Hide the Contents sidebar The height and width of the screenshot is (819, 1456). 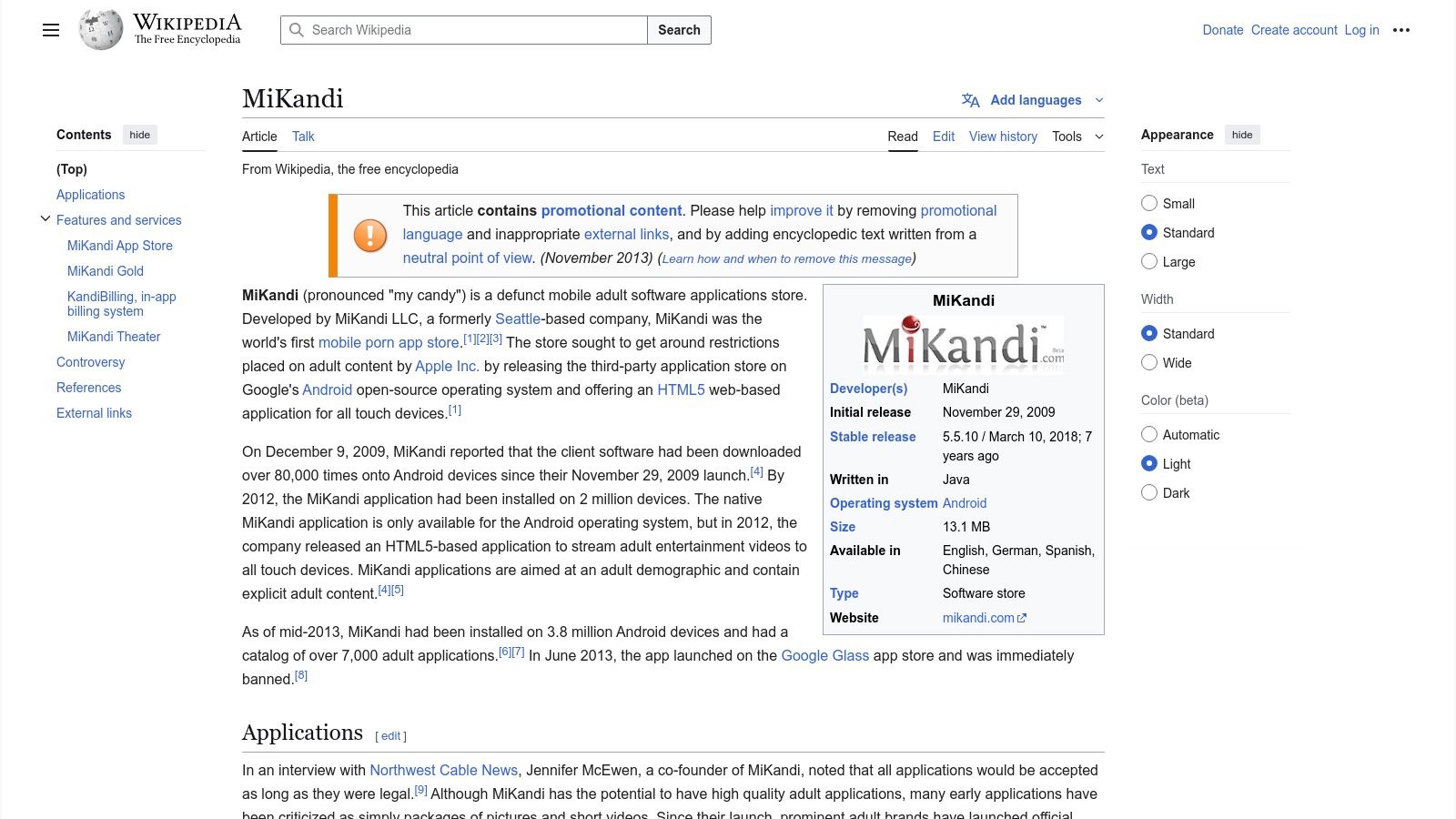(139, 135)
